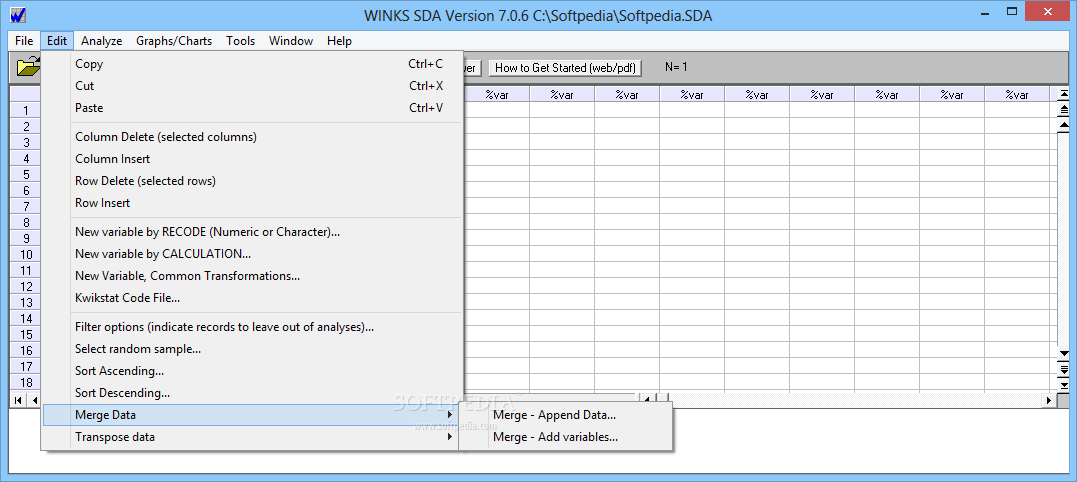
Task: Select Row Insert
Action: click(252, 203)
